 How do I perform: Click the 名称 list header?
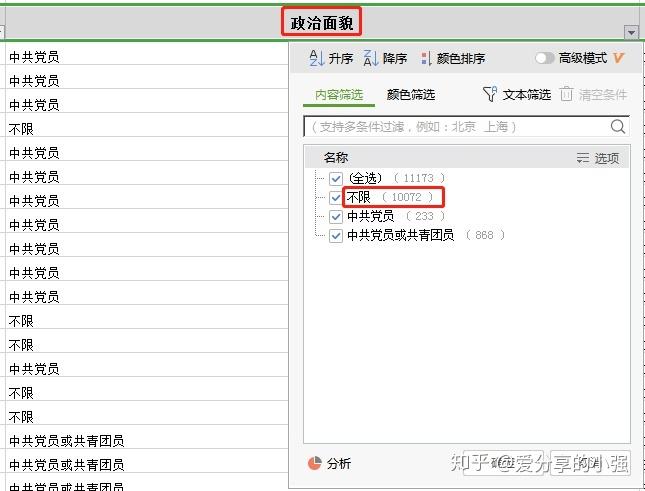tap(336, 157)
